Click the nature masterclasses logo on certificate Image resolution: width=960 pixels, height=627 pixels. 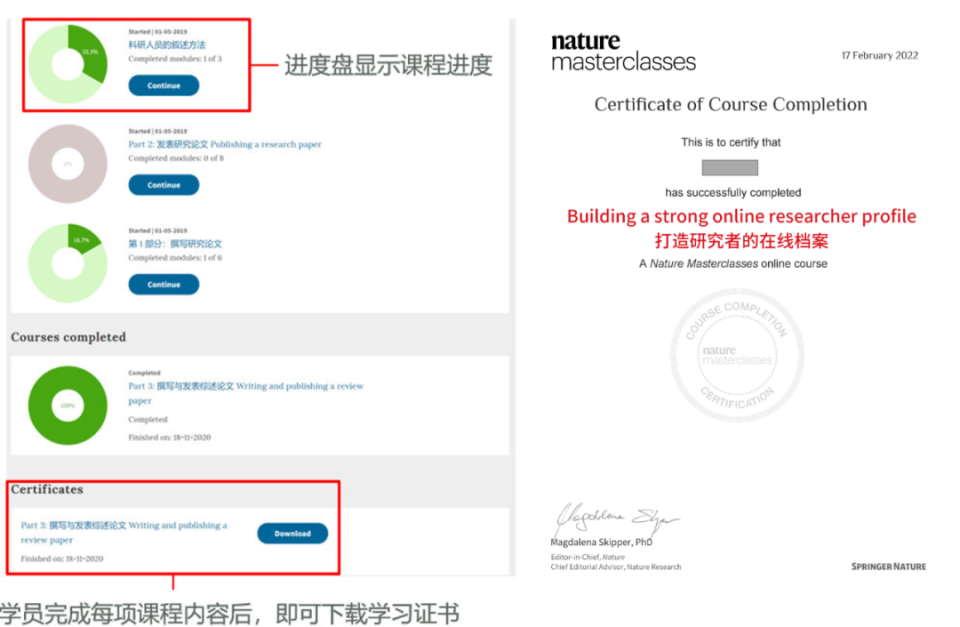pyautogui.click(x=623, y=52)
